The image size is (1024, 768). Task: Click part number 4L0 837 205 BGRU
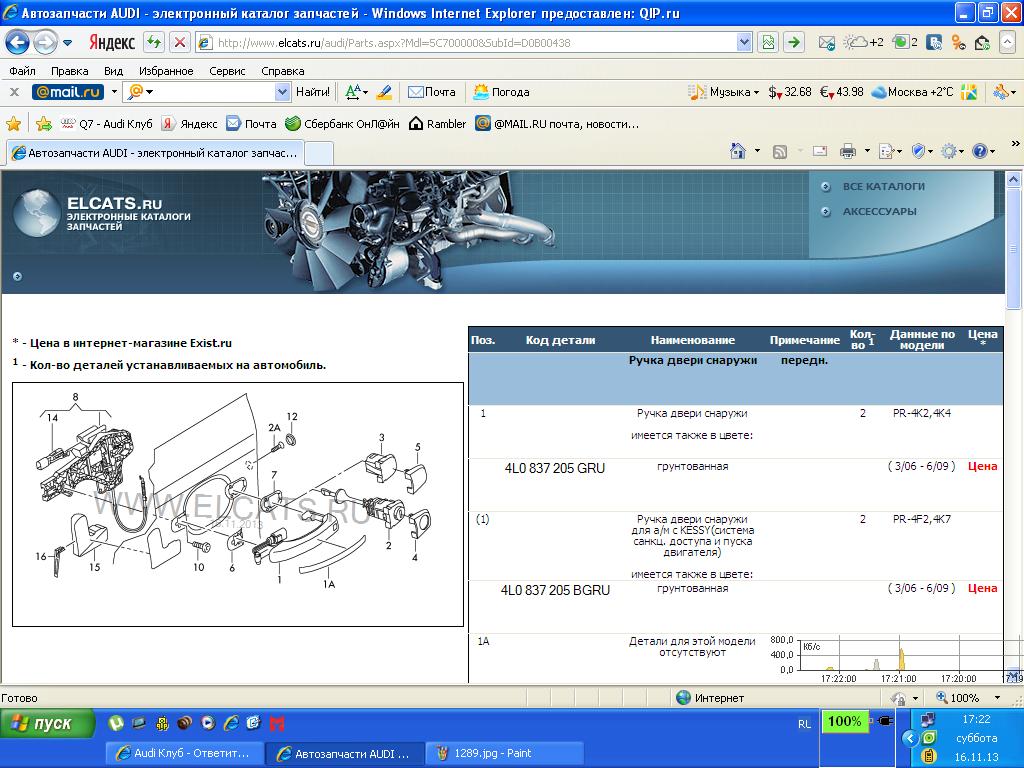[555, 590]
